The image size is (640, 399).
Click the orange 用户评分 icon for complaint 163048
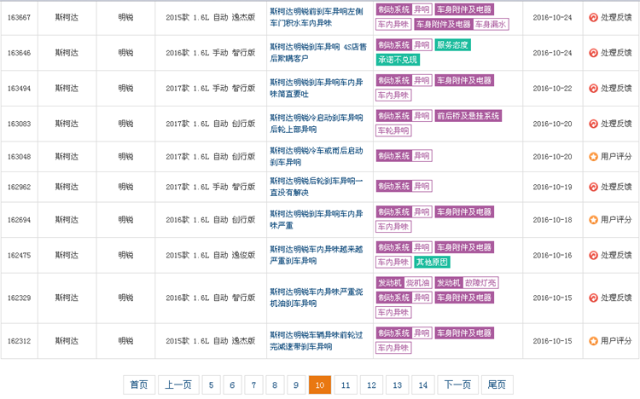click(x=593, y=157)
